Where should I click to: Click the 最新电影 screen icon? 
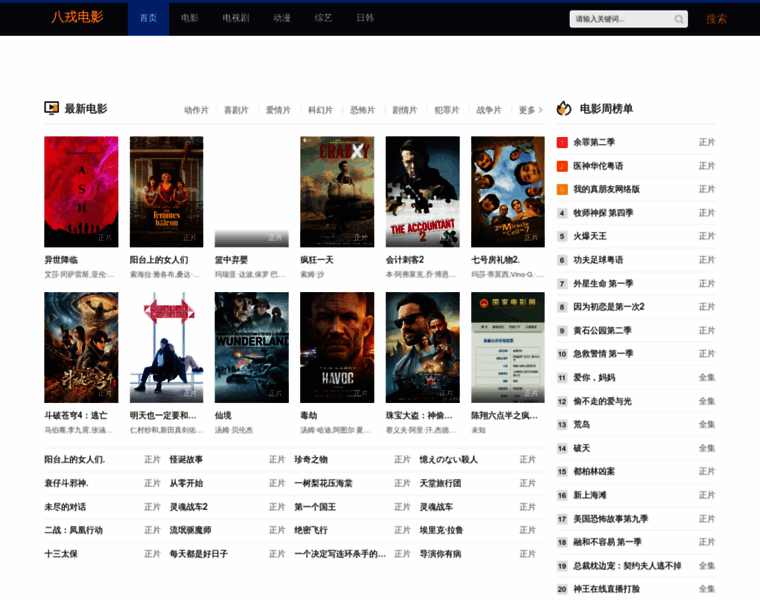point(51,108)
